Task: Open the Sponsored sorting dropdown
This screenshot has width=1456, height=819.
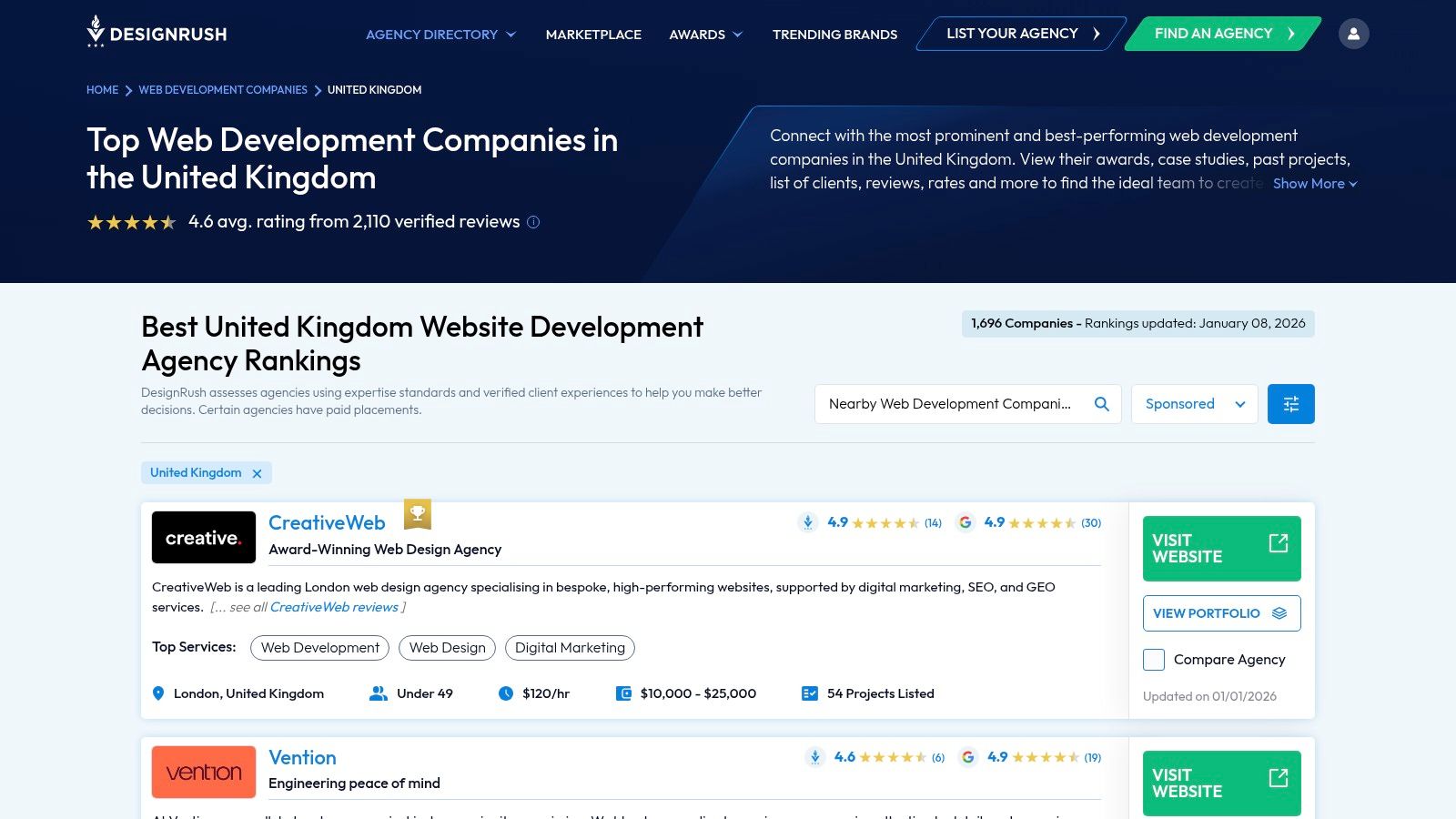Action: click(x=1194, y=403)
